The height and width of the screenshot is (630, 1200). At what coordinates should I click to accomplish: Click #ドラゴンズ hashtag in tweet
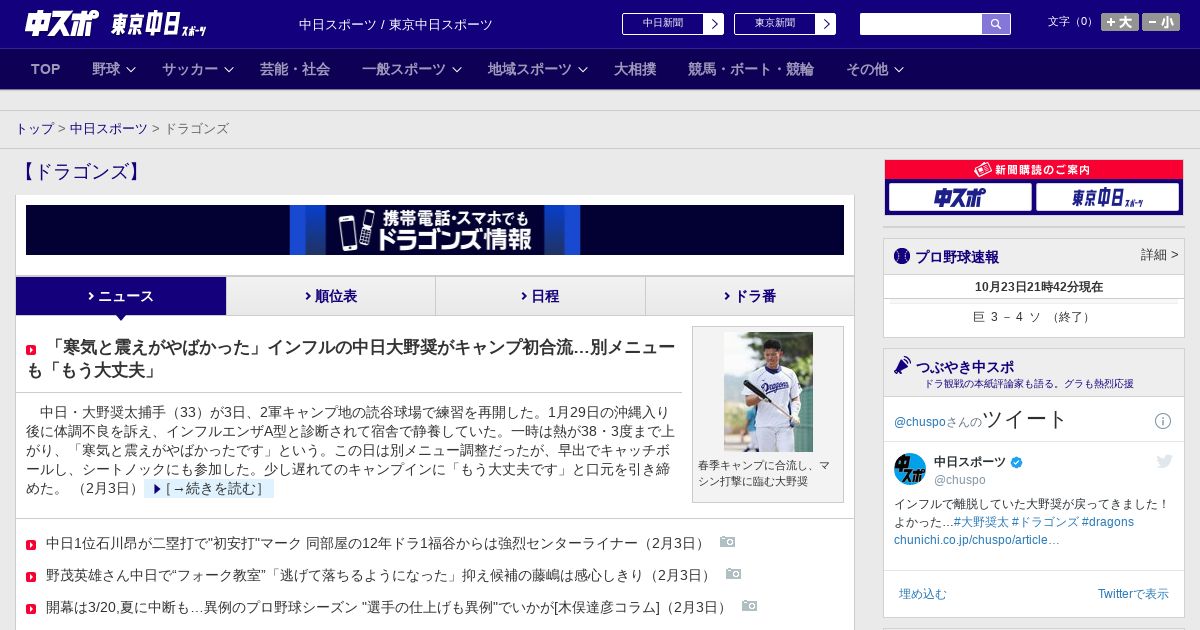(1045, 522)
